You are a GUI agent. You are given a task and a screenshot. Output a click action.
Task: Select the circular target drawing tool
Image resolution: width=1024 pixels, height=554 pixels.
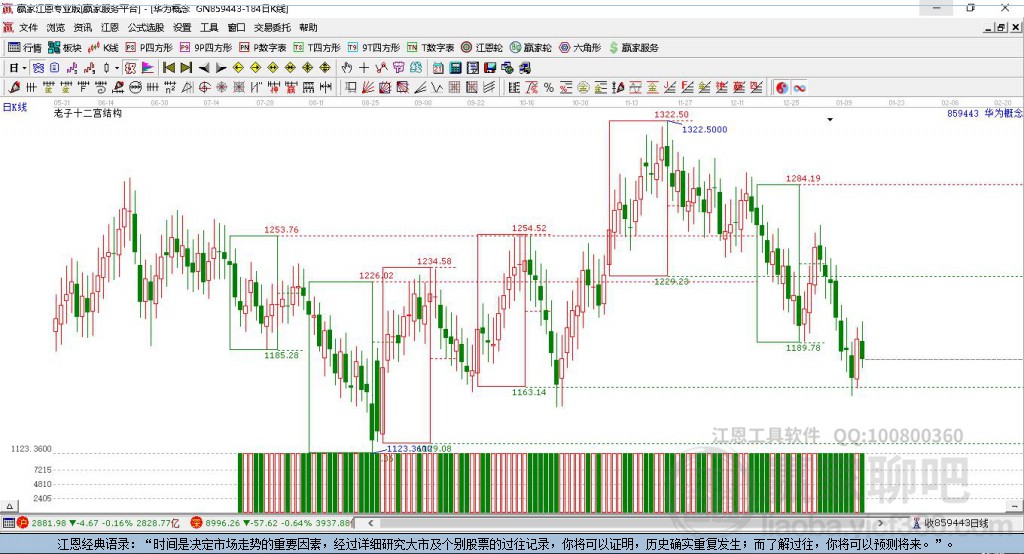click(x=202, y=88)
